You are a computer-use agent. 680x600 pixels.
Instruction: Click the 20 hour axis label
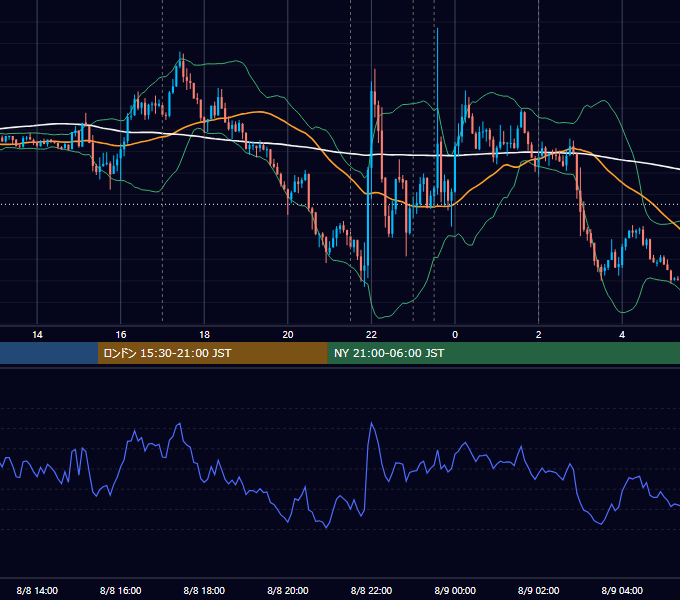pyautogui.click(x=288, y=335)
